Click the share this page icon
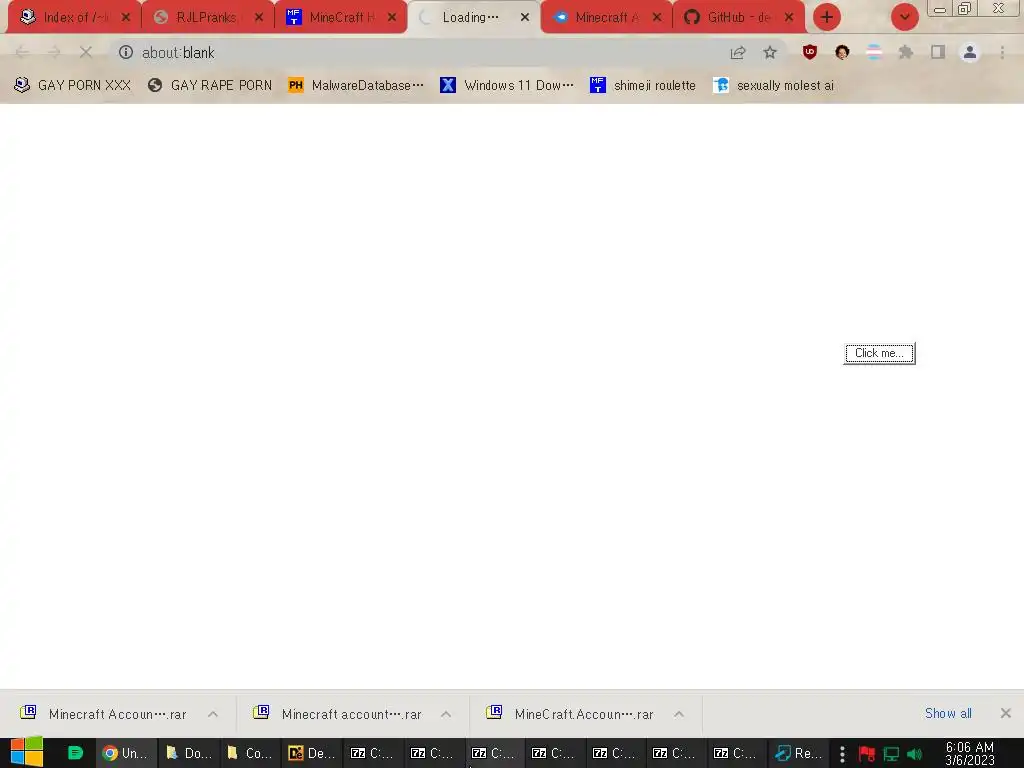 coord(738,52)
